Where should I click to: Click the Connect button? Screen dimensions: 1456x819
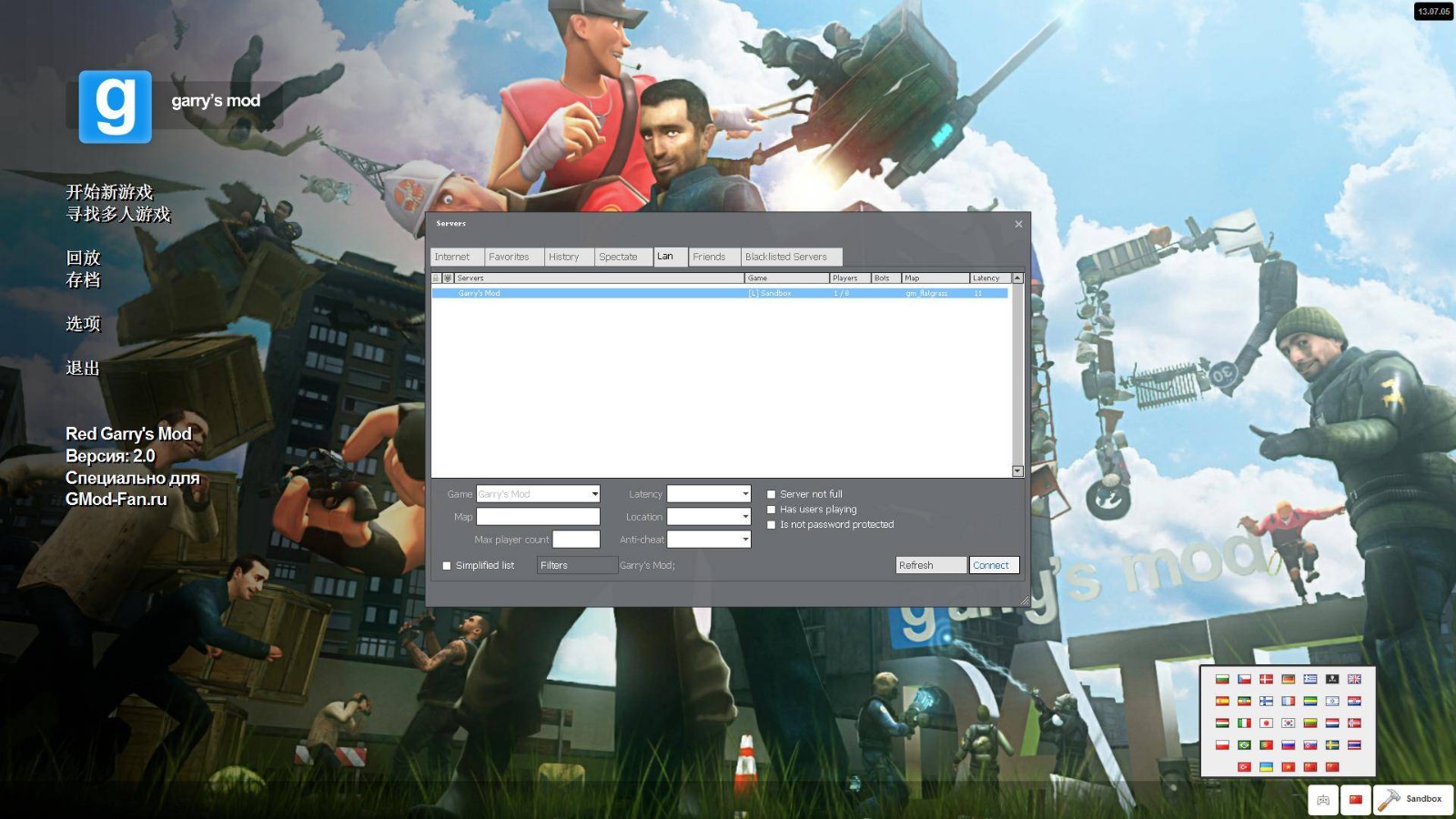tap(994, 565)
